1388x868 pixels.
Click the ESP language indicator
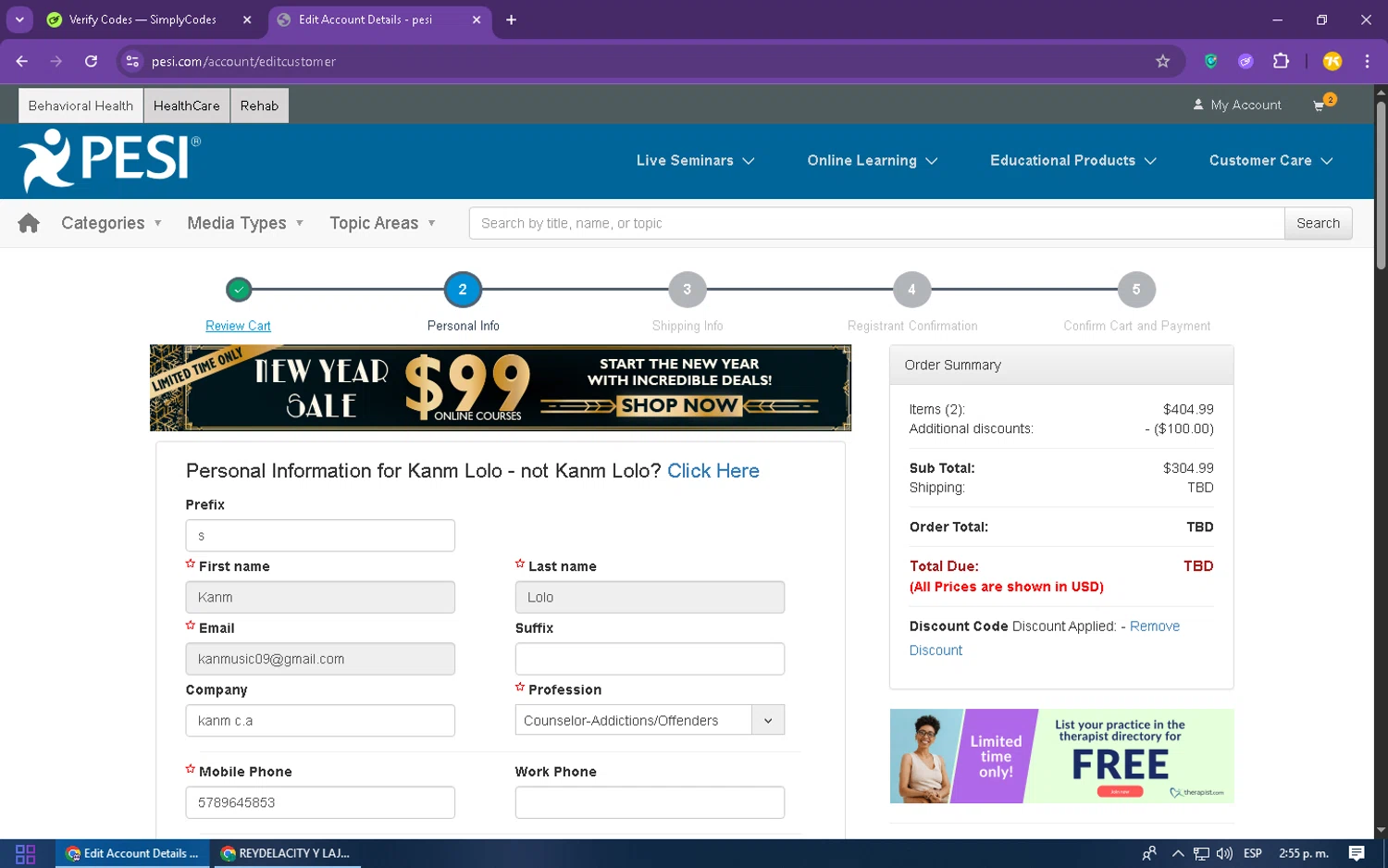1253,853
